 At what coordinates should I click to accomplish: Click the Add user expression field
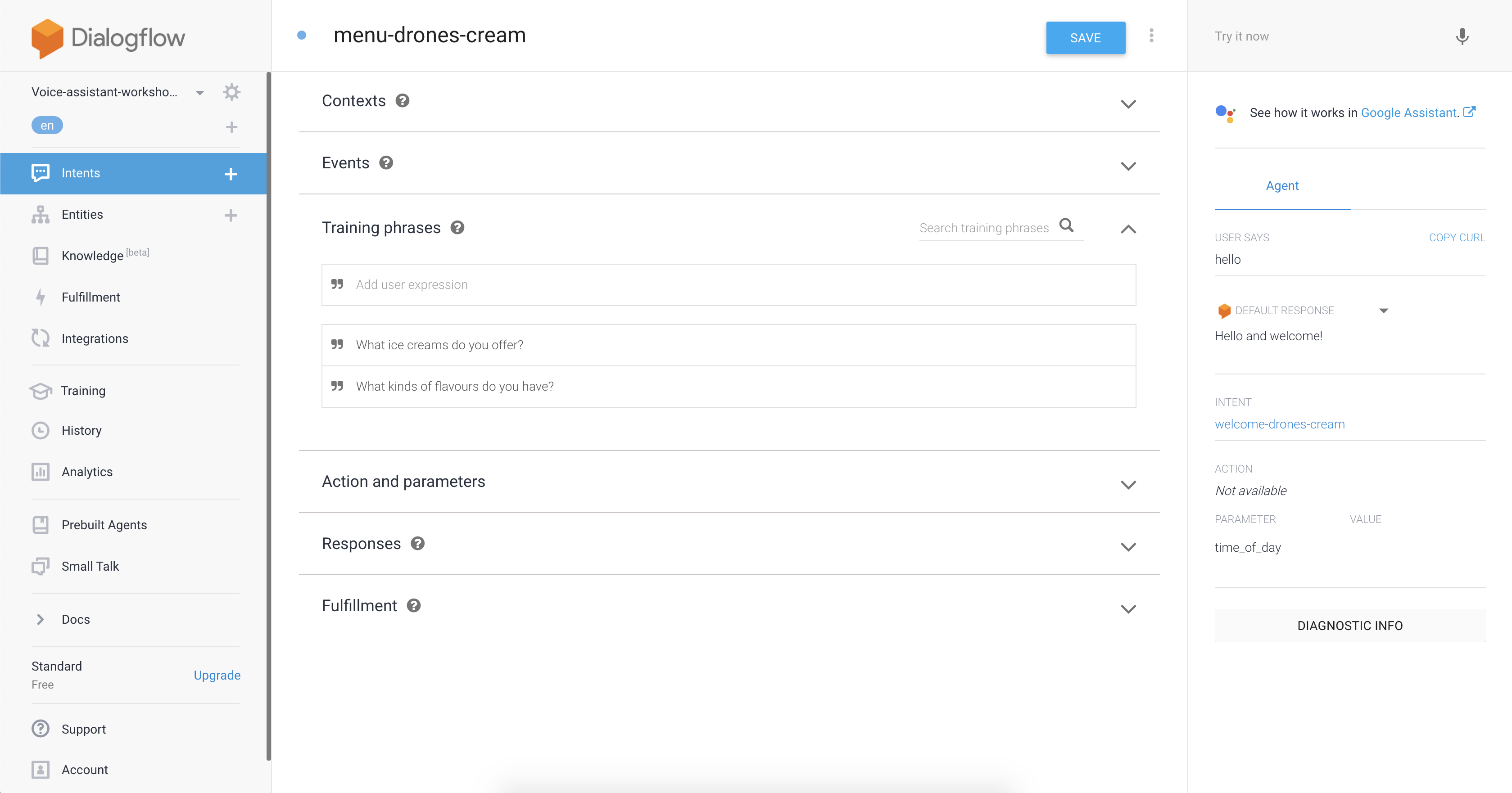tap(729, 284)
